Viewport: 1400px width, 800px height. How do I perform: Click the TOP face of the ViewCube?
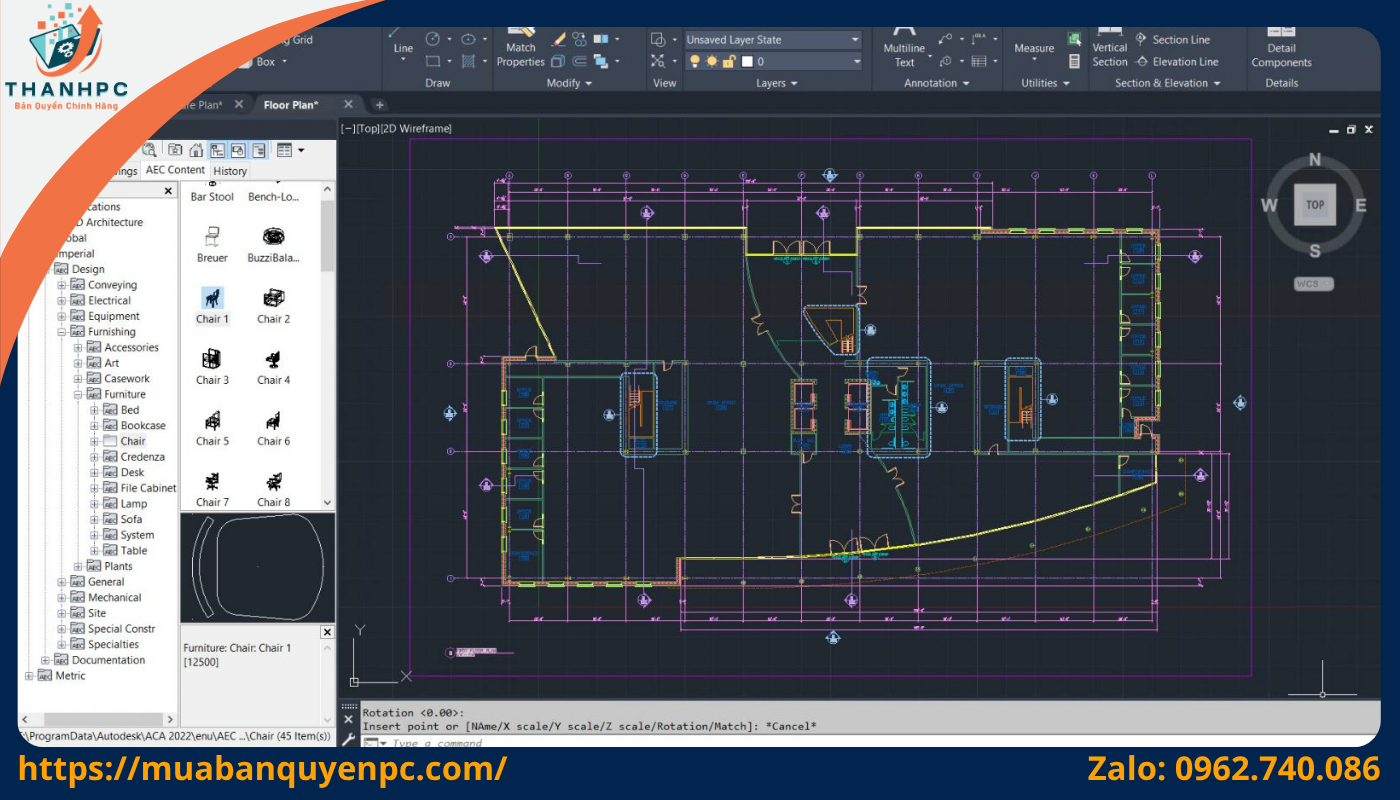click(1314, 205)
